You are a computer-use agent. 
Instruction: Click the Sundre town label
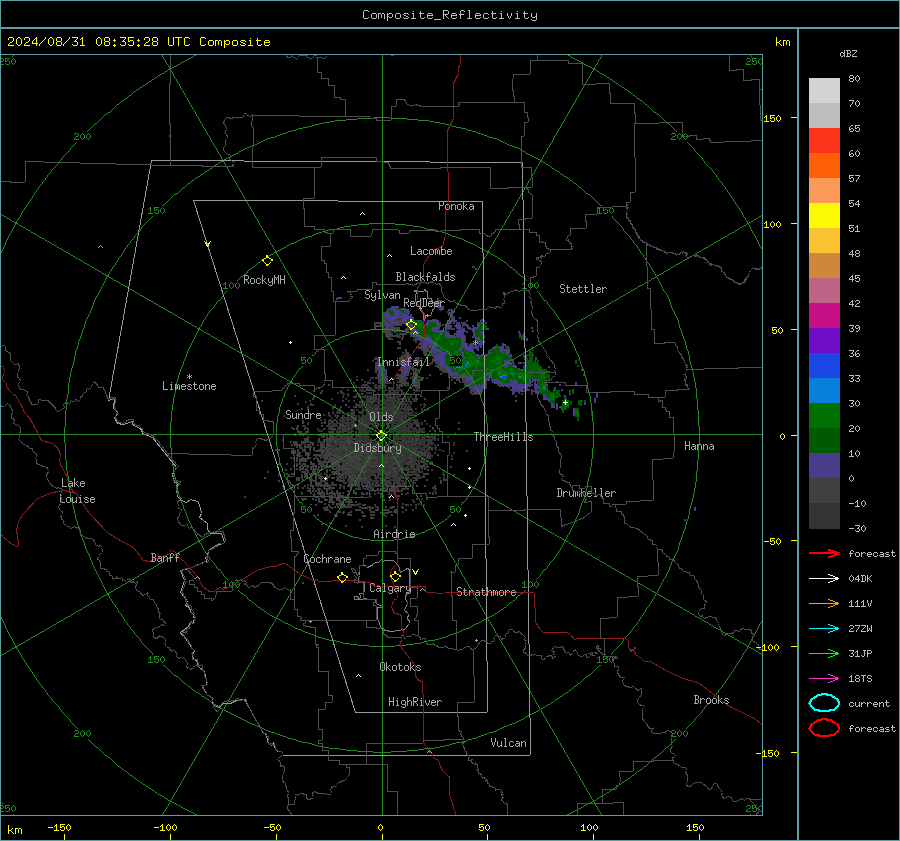pos(303,415)
